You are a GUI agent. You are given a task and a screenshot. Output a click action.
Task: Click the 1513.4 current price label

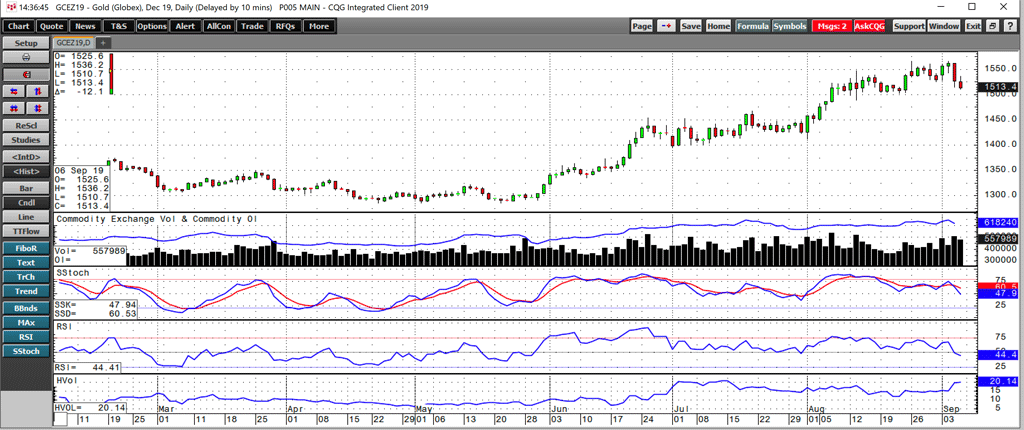[x=1000, y=87]
